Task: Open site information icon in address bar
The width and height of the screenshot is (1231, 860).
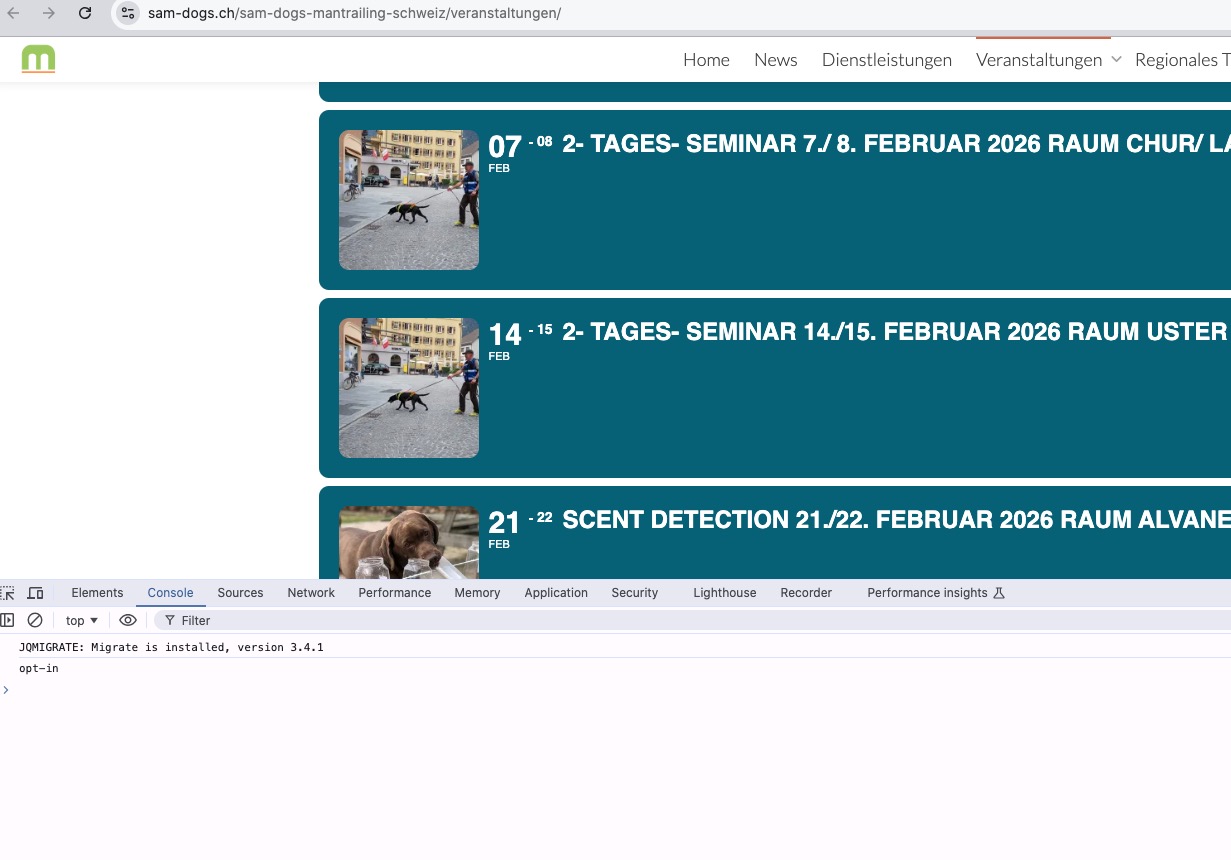Action: (x=128, y=13)
